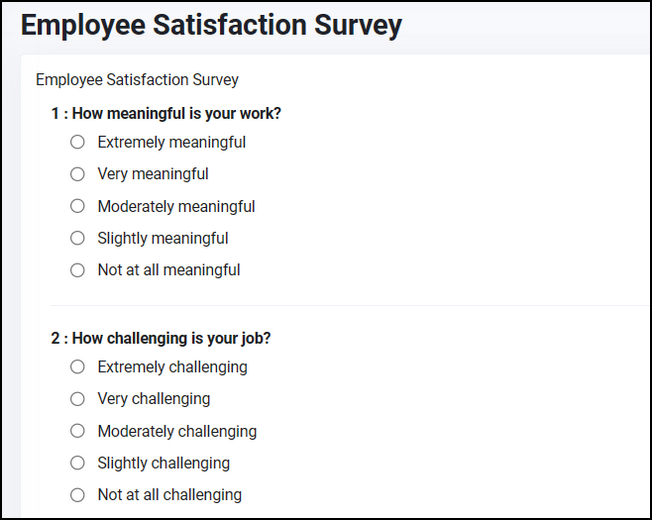Click question 1 heading about meaningful work
Viewport: 652px width, 520px height.
[166, 113]
